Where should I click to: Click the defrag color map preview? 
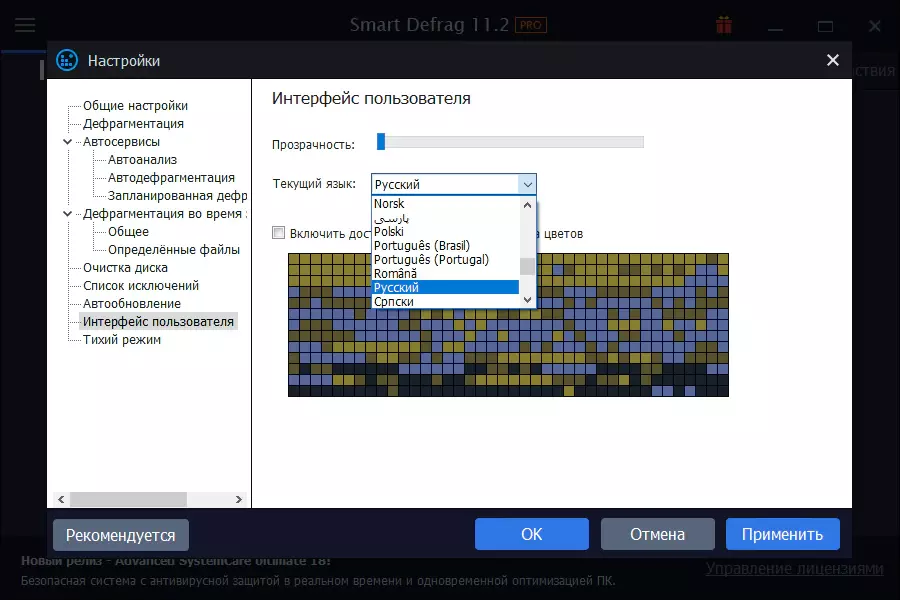click(x=508, y=325)
